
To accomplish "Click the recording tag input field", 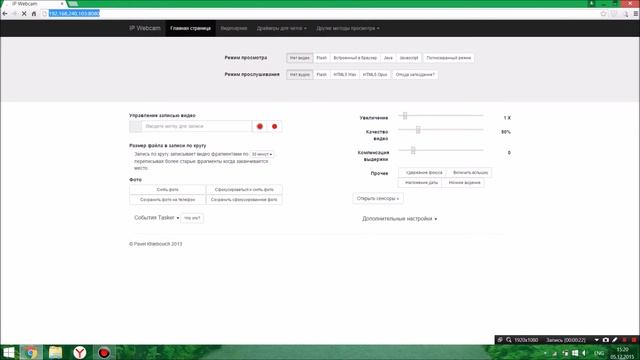I will pos(197,127).
